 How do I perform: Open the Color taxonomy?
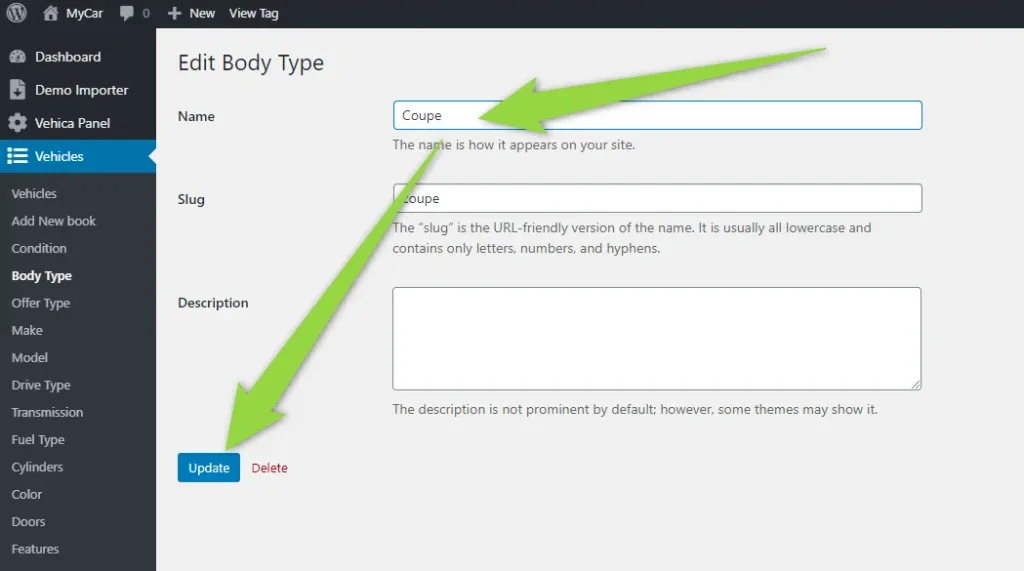coord(27,495)
